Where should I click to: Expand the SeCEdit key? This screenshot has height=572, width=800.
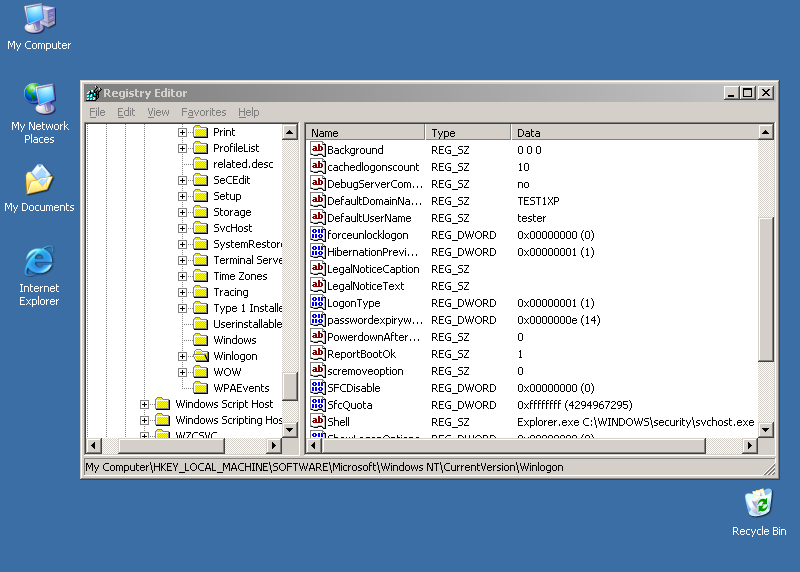182,180
